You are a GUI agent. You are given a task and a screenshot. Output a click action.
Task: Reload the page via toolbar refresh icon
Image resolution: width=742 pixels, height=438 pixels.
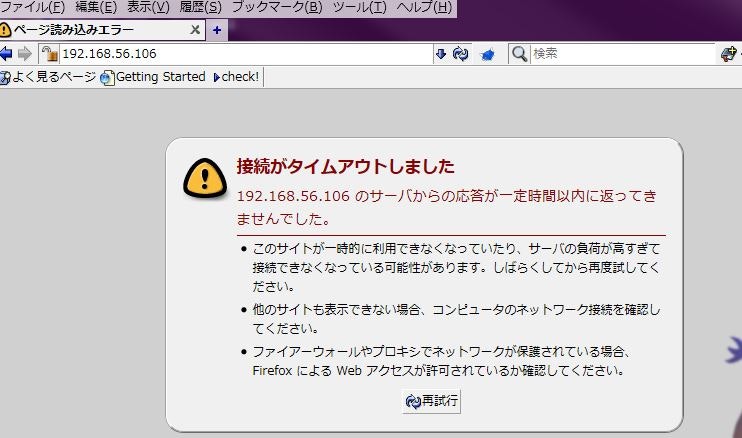pos(460,54)
